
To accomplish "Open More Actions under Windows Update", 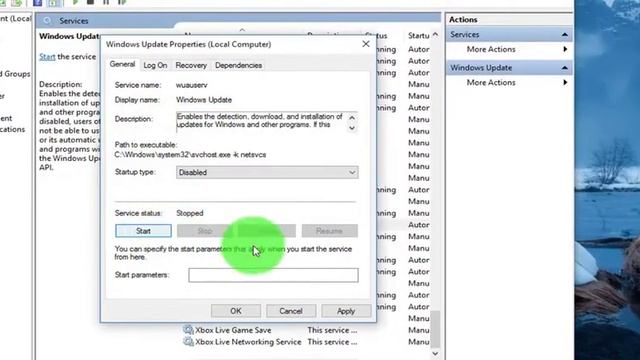I will coord(491,82).
